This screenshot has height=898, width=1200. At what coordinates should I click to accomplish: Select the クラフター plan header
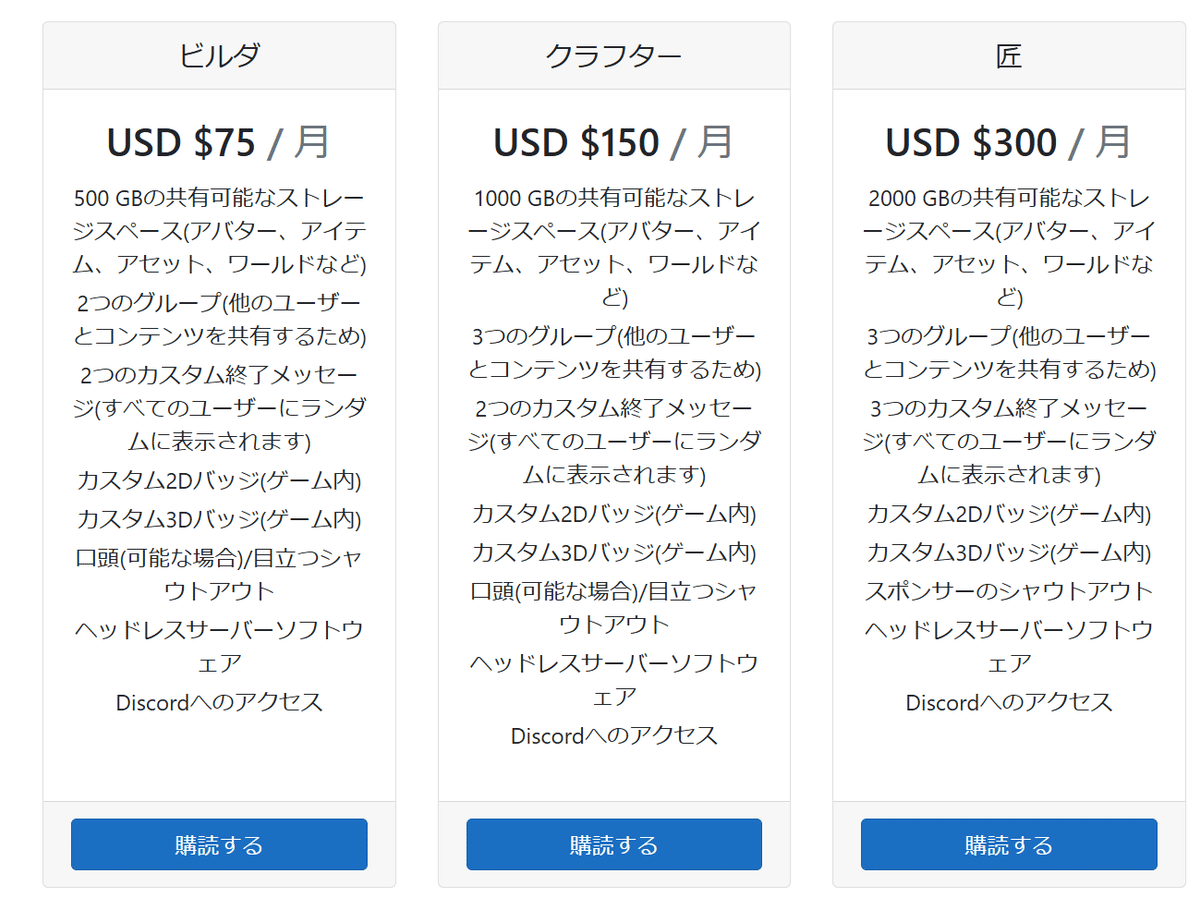click(614, 56)
